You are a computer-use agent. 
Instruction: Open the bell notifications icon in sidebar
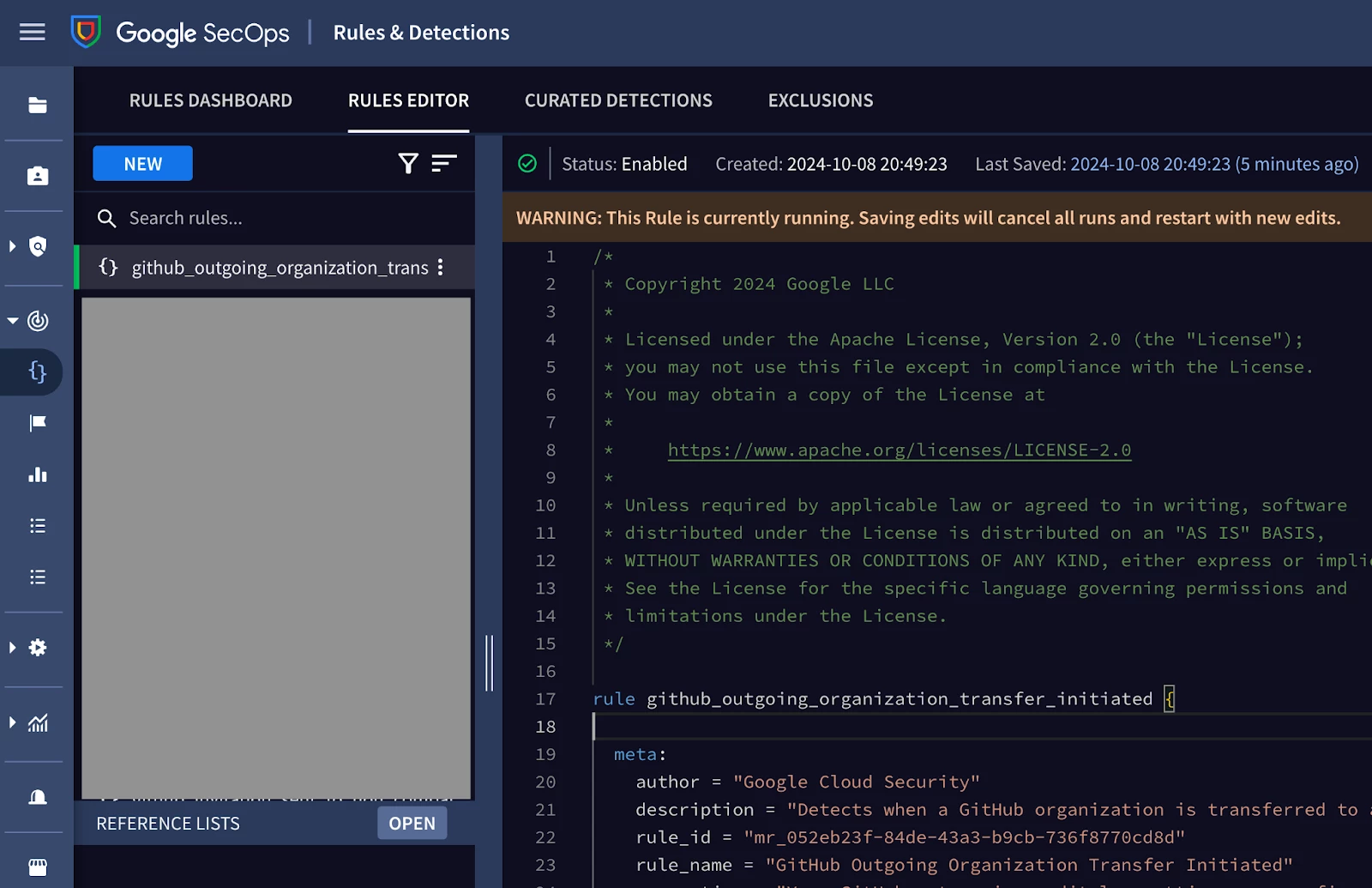coord(38,797)
